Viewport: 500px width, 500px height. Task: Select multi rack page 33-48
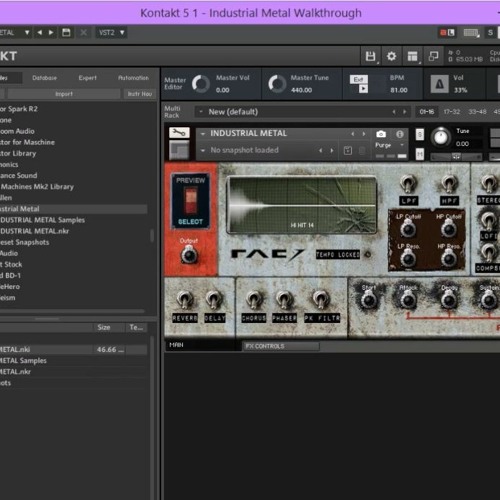pyautogui.click(x=477, y=112)
